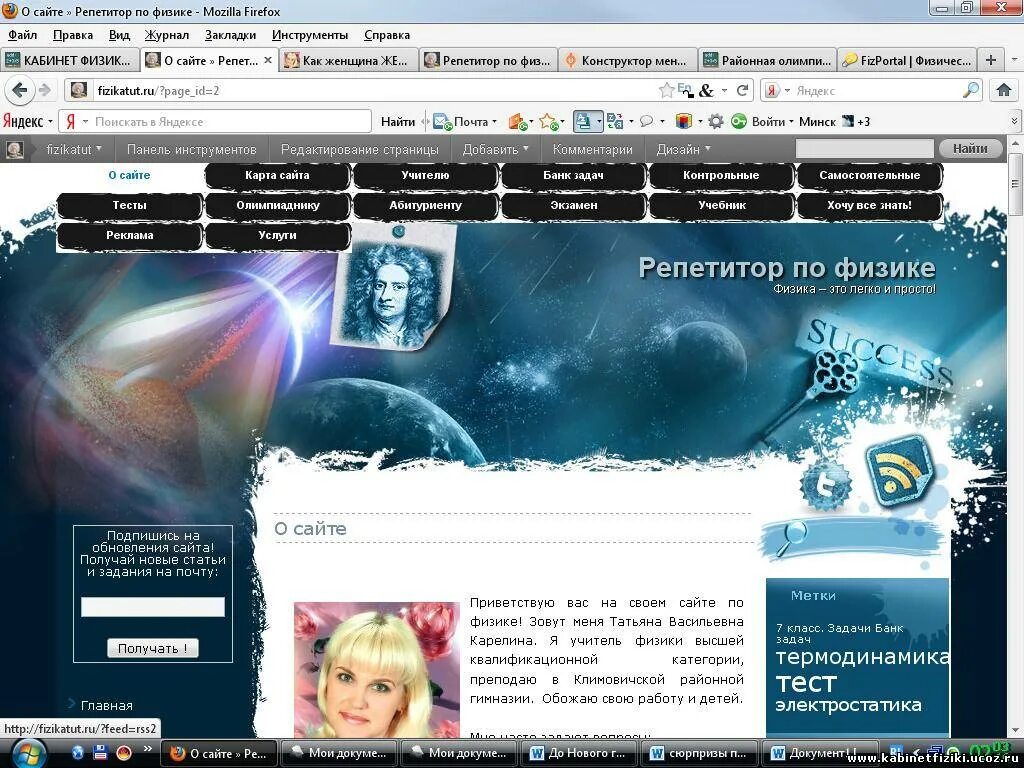1024x768 pixels.
Task: Open the RSS feed icon on the site
Action: (899, 472)
